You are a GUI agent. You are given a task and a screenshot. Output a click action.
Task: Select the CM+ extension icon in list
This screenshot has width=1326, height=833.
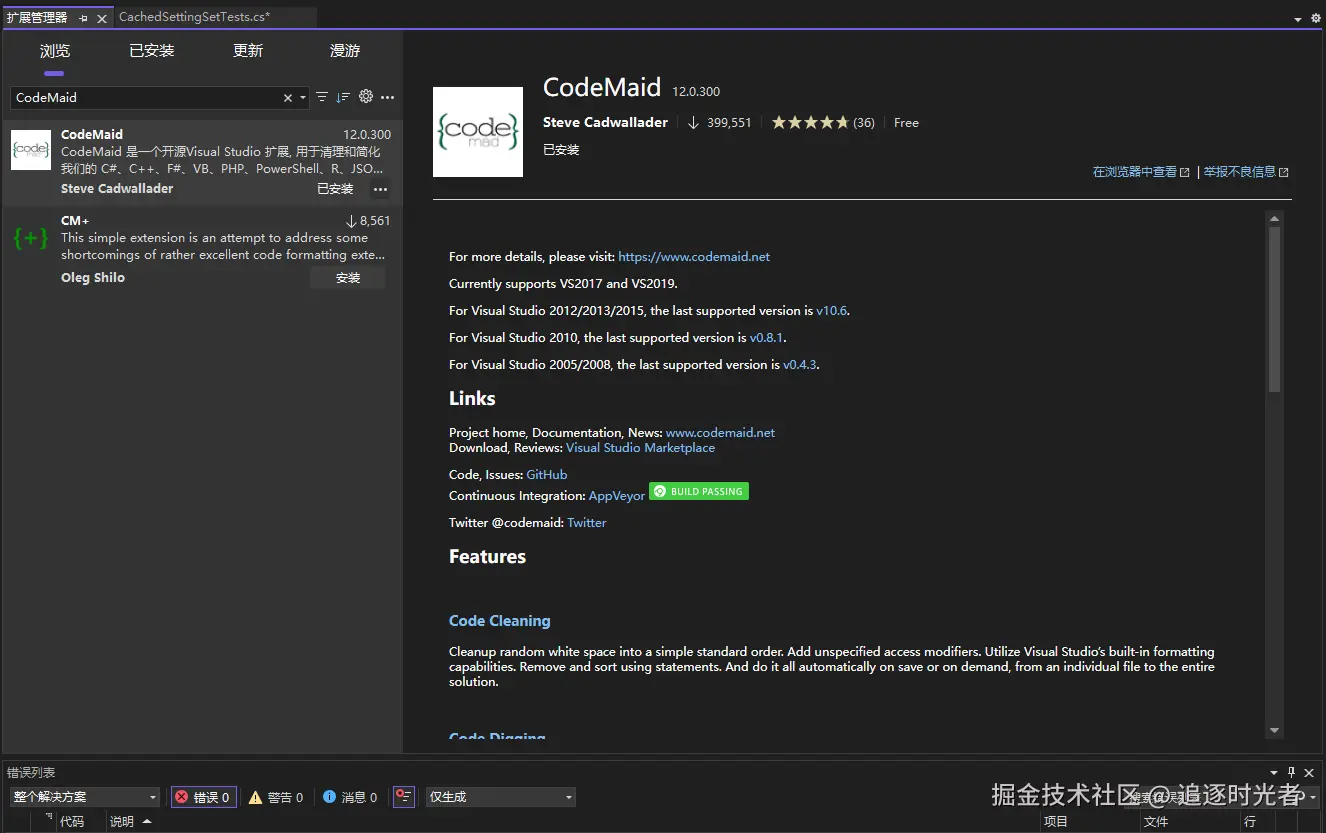31,237
